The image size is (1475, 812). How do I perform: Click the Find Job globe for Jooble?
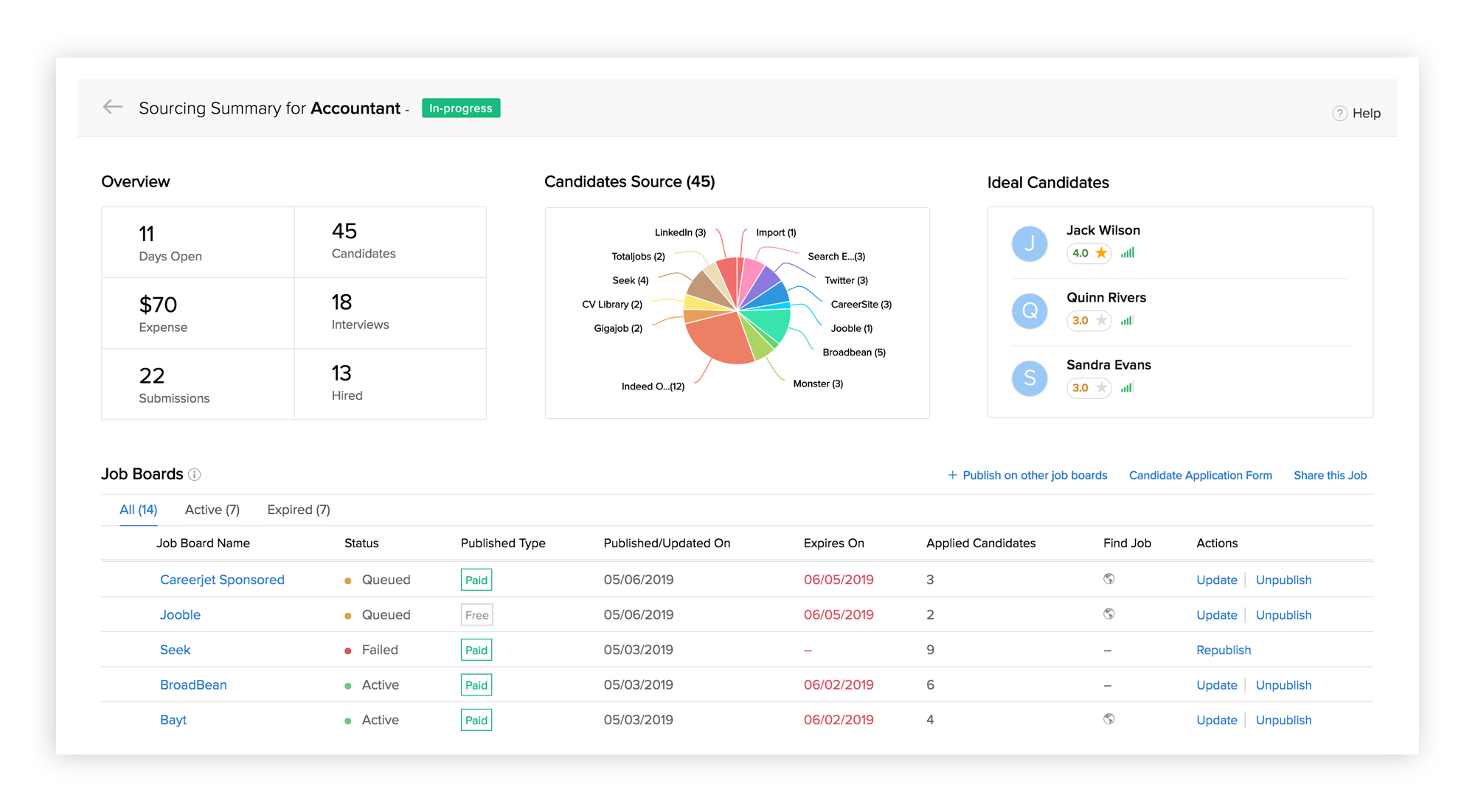coord(1108,614)
